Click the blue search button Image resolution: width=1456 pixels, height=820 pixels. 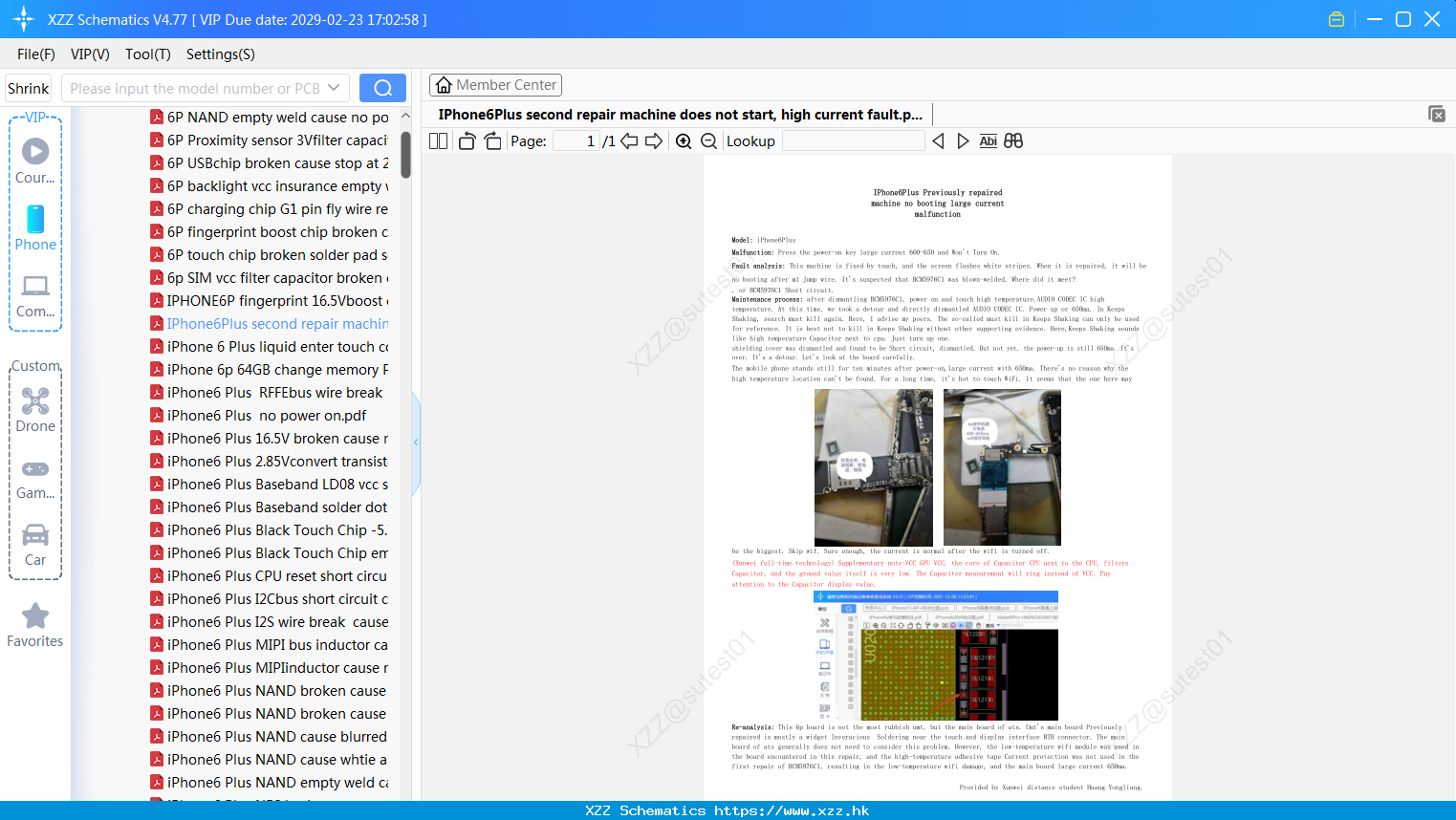[x=382, y=88]
